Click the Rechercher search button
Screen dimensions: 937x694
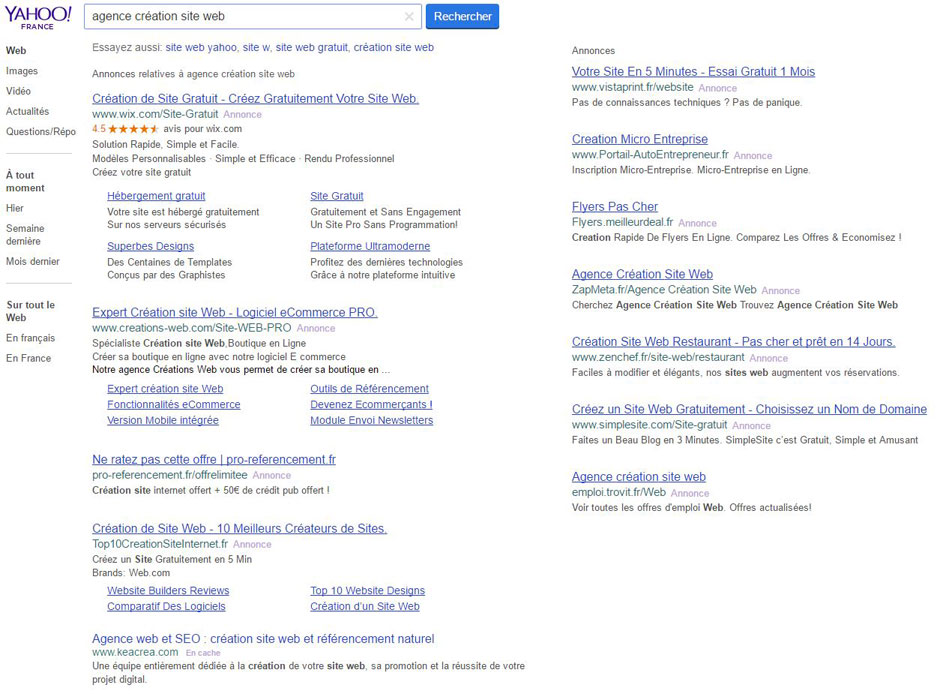463,17
